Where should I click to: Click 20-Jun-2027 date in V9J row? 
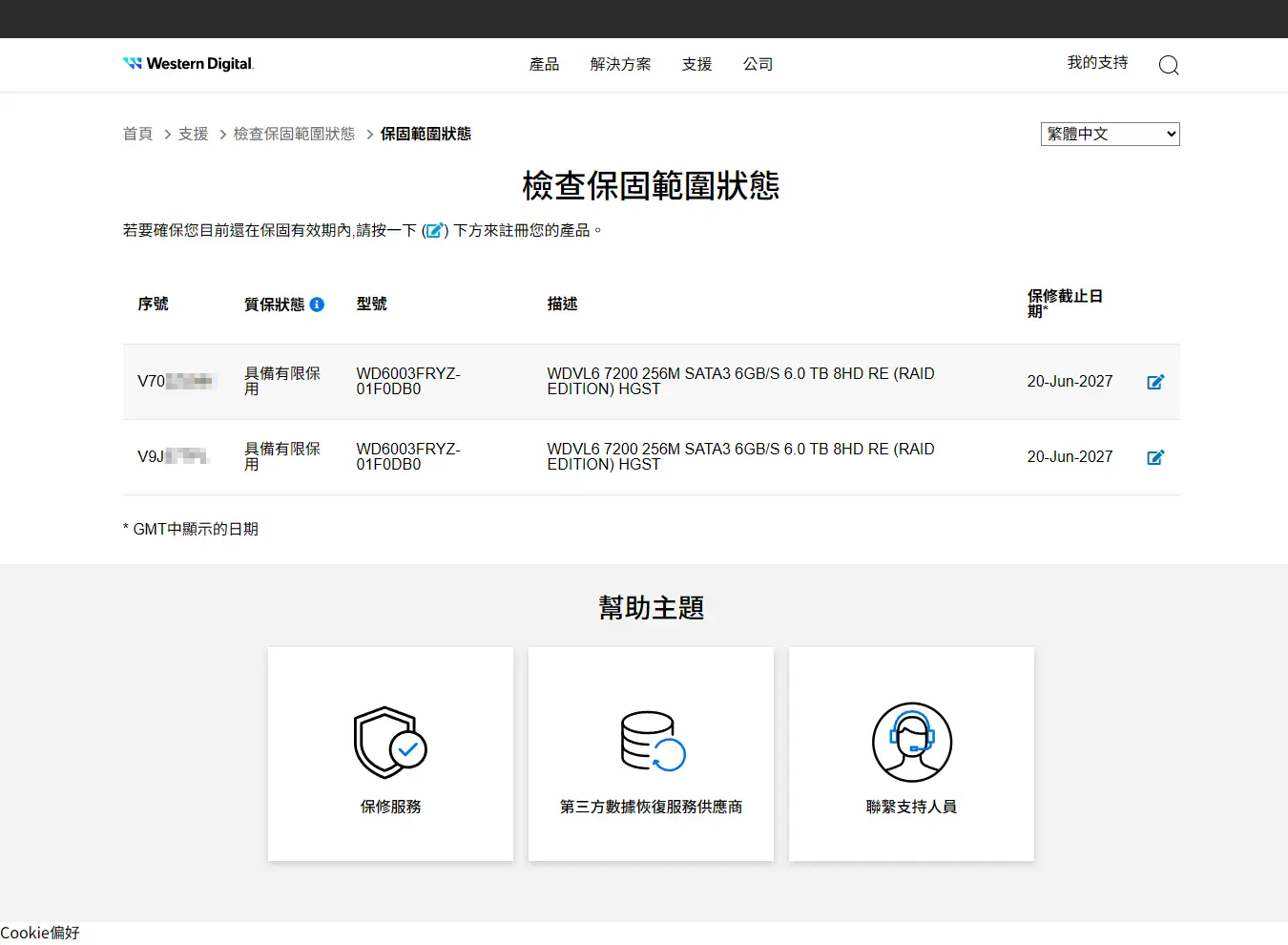click(x=1070, y=456)
